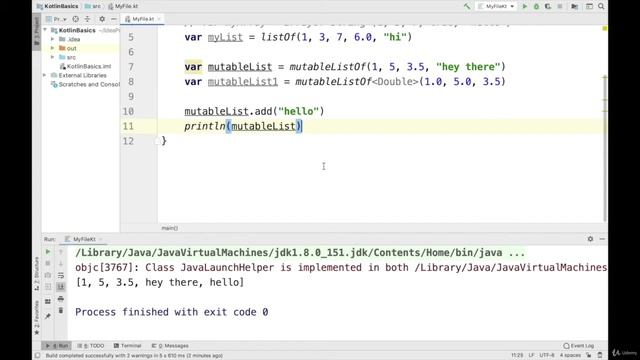The image size is (640, 360).
Task: Open the Project Structure dialog icon
Action: pos(575,6)
